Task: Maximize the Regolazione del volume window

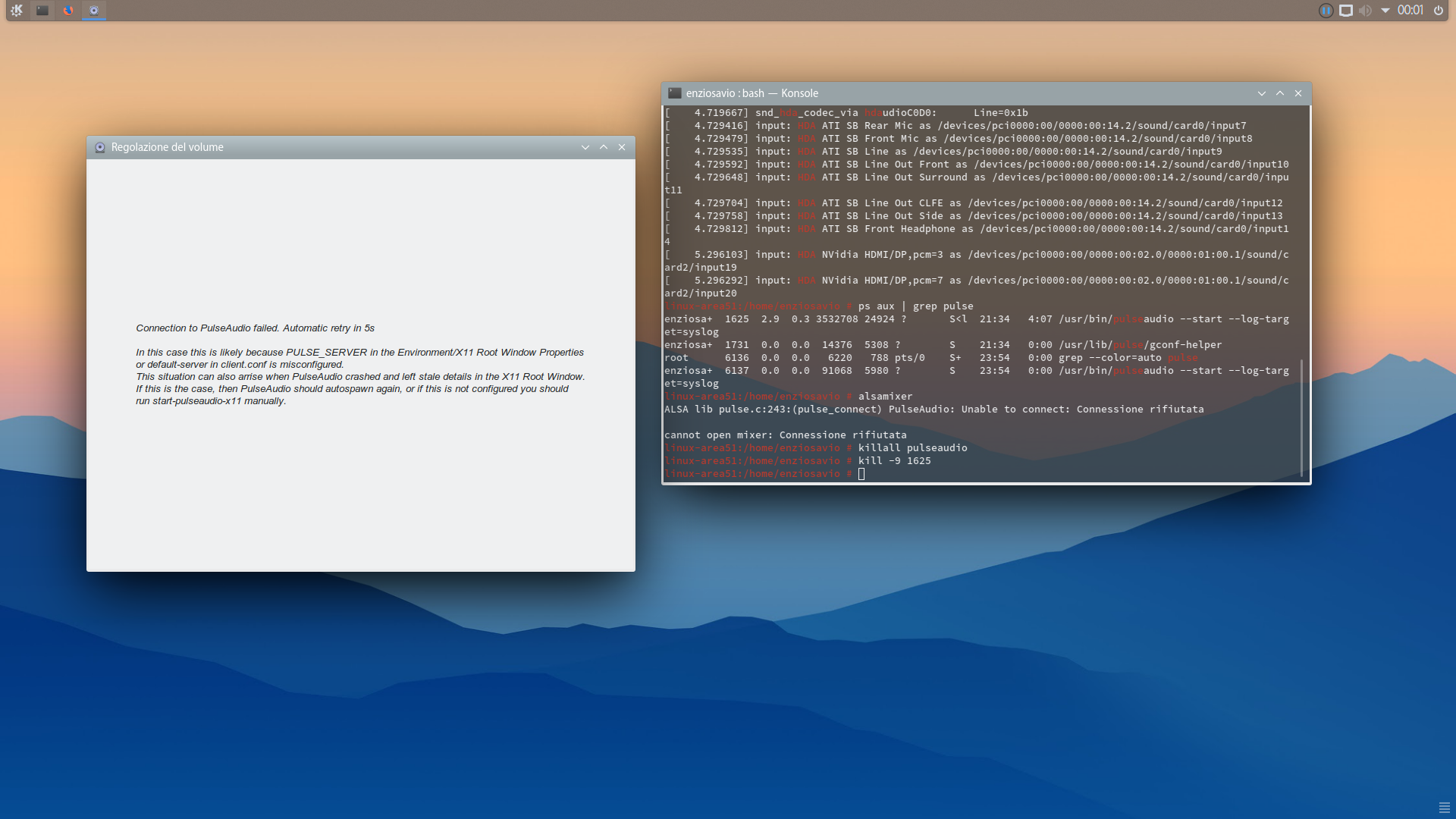Action: (x=604, y=147)
